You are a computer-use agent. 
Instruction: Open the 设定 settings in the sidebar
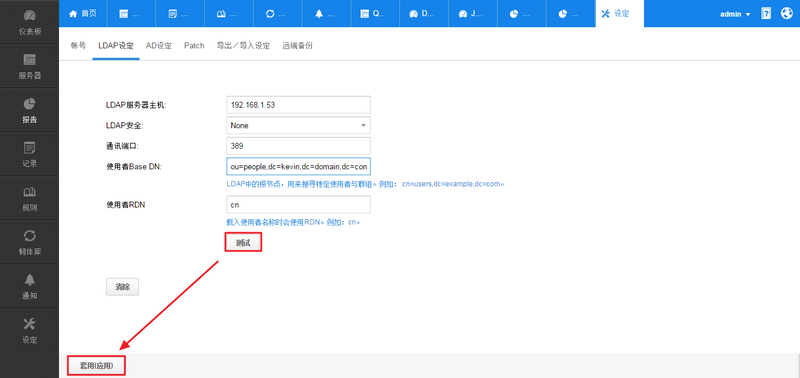tap(30, 331)
